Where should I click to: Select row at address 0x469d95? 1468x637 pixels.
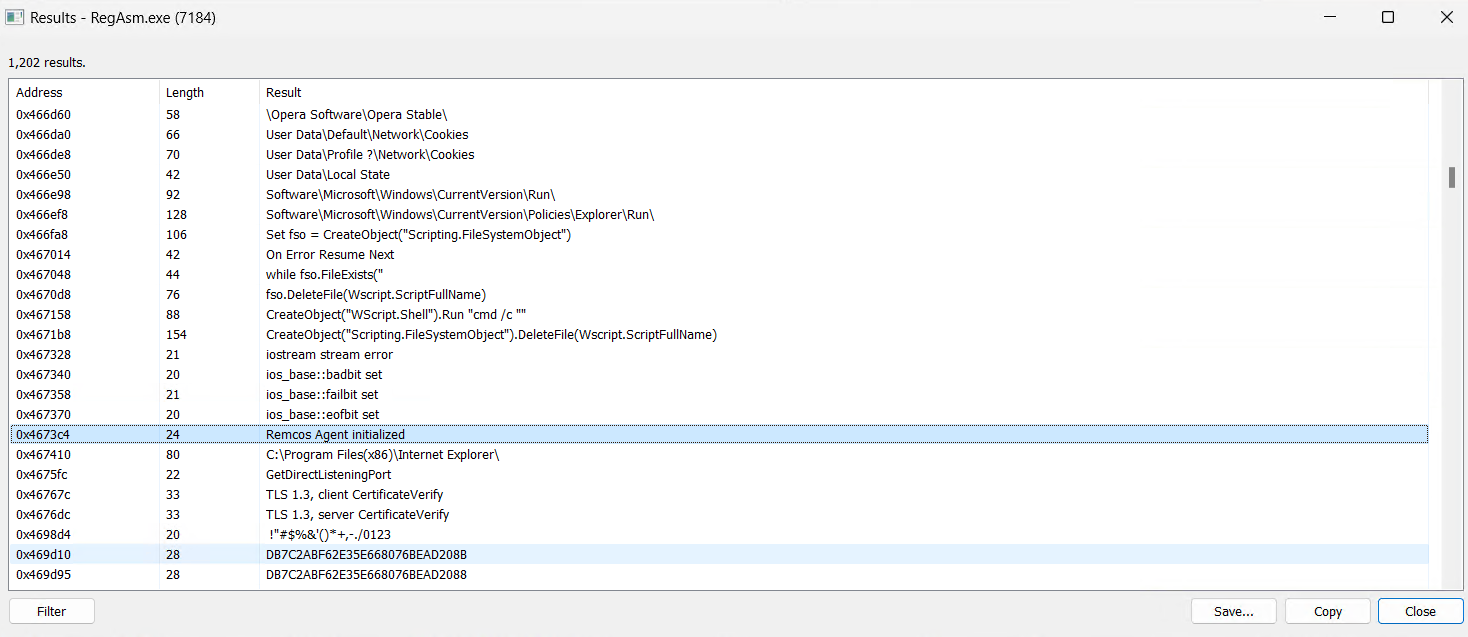point(42,574)
